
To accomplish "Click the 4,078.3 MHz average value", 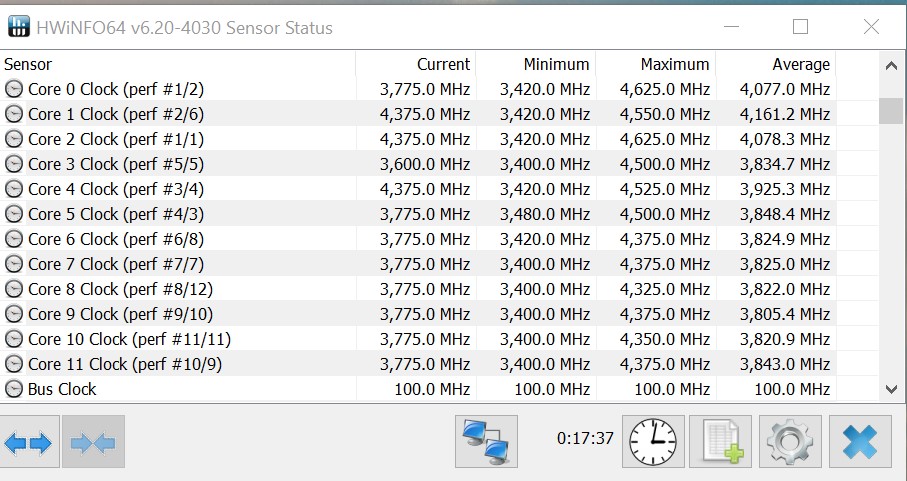I will coord(785,139).
